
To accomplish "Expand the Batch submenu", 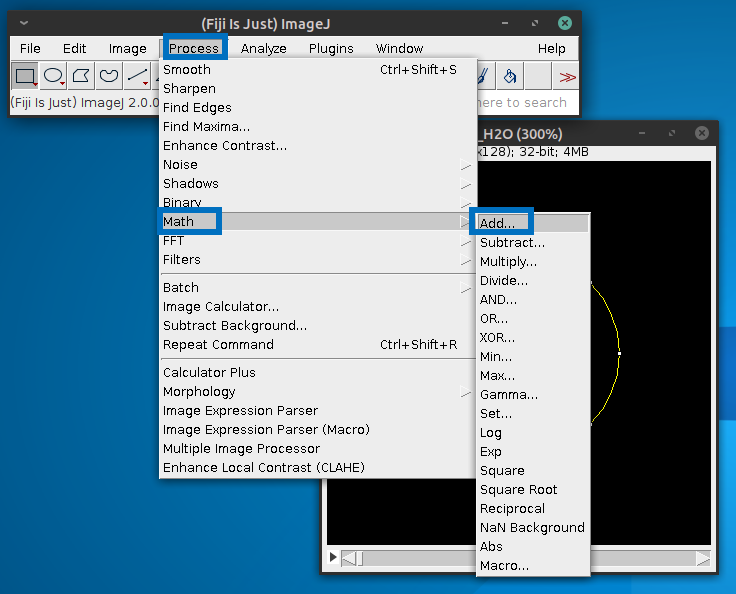I will pos(318,287).
